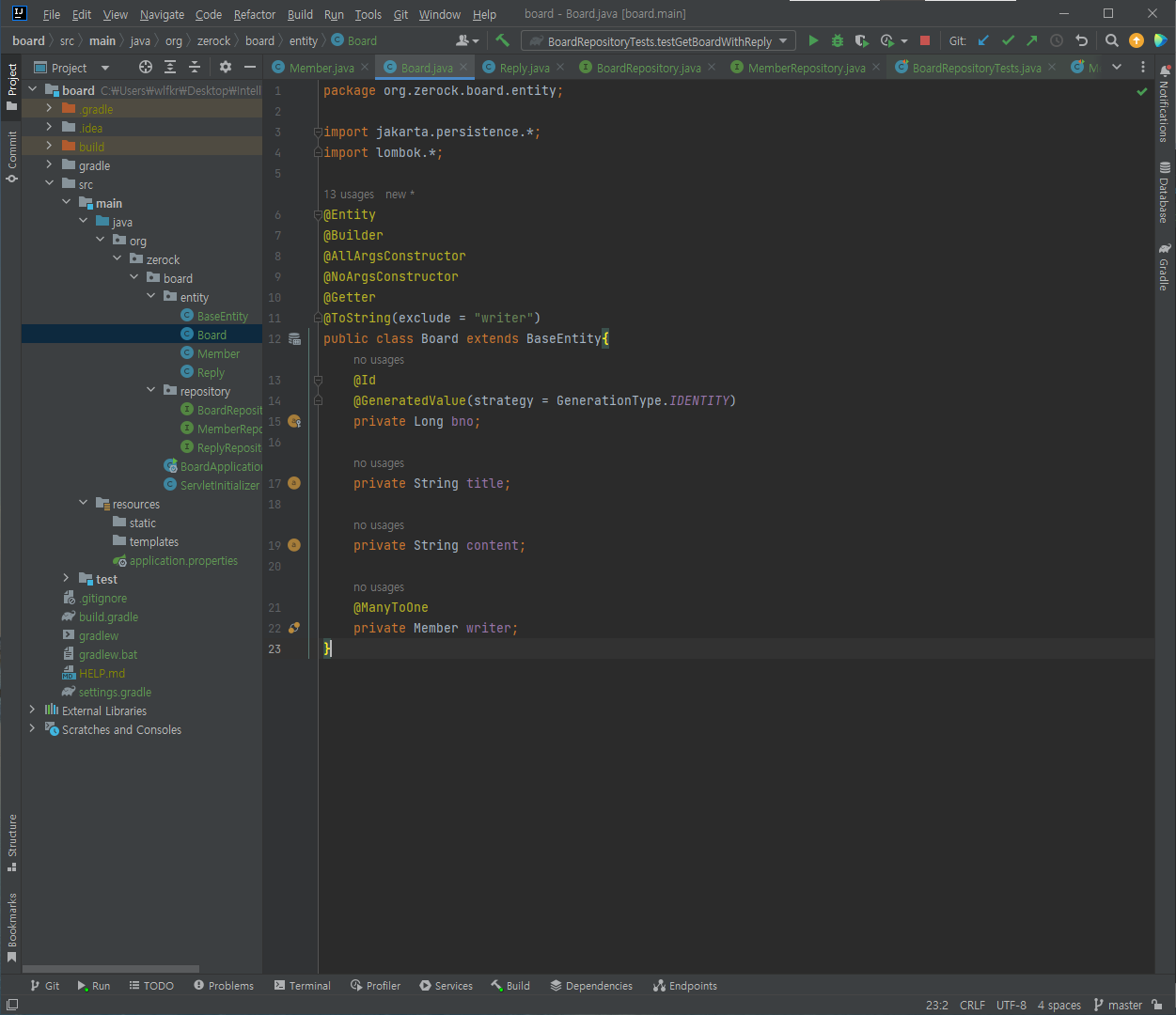The height and width of the screenshot is (1015, 1176).
Task: Expand the .idea folder
Action: pyautogui.click(x=49, y=128)
